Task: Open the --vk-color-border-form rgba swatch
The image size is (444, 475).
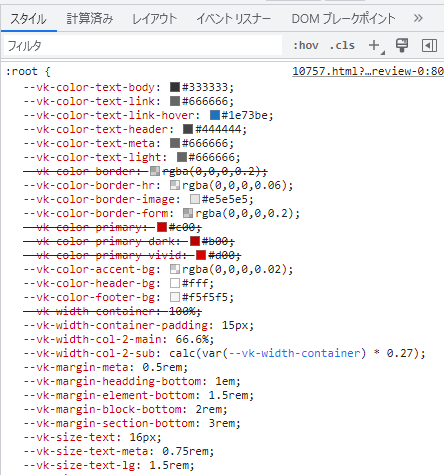Action: click(188, 213)
